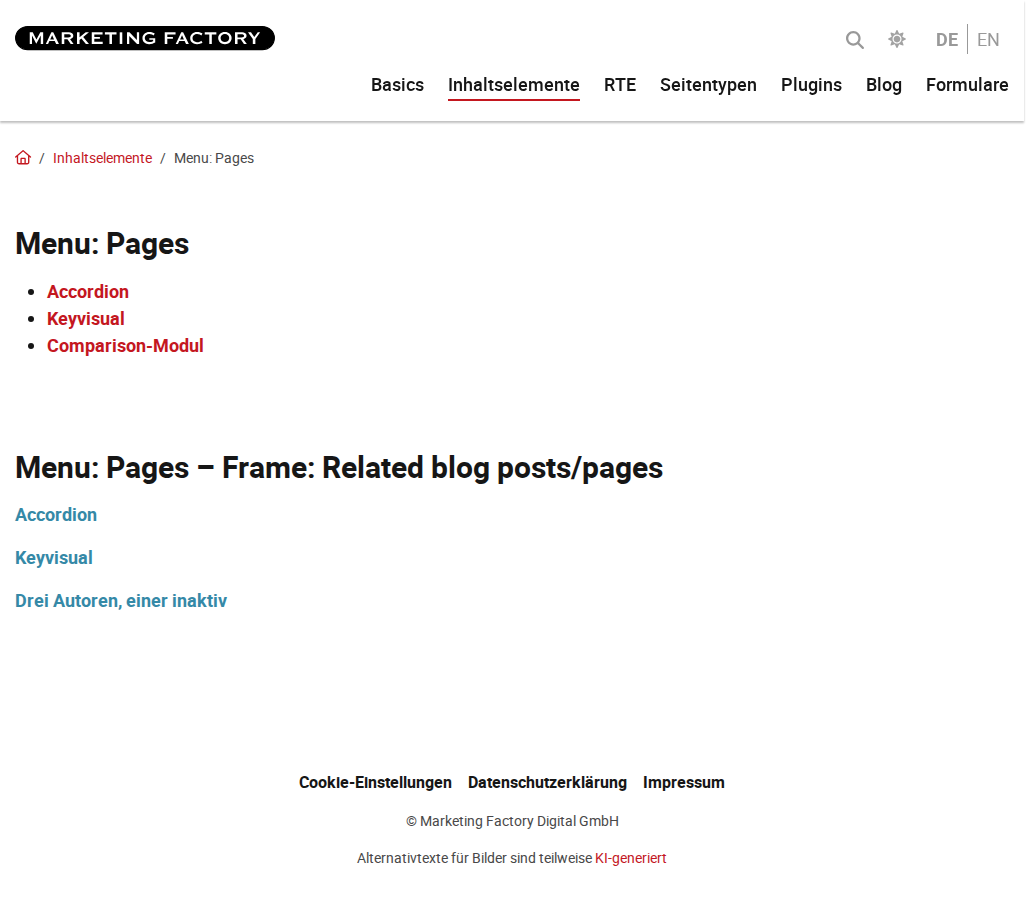Open the Inhaltselemente navigation item
1032x900 pixels.
[x=513, y=86]
